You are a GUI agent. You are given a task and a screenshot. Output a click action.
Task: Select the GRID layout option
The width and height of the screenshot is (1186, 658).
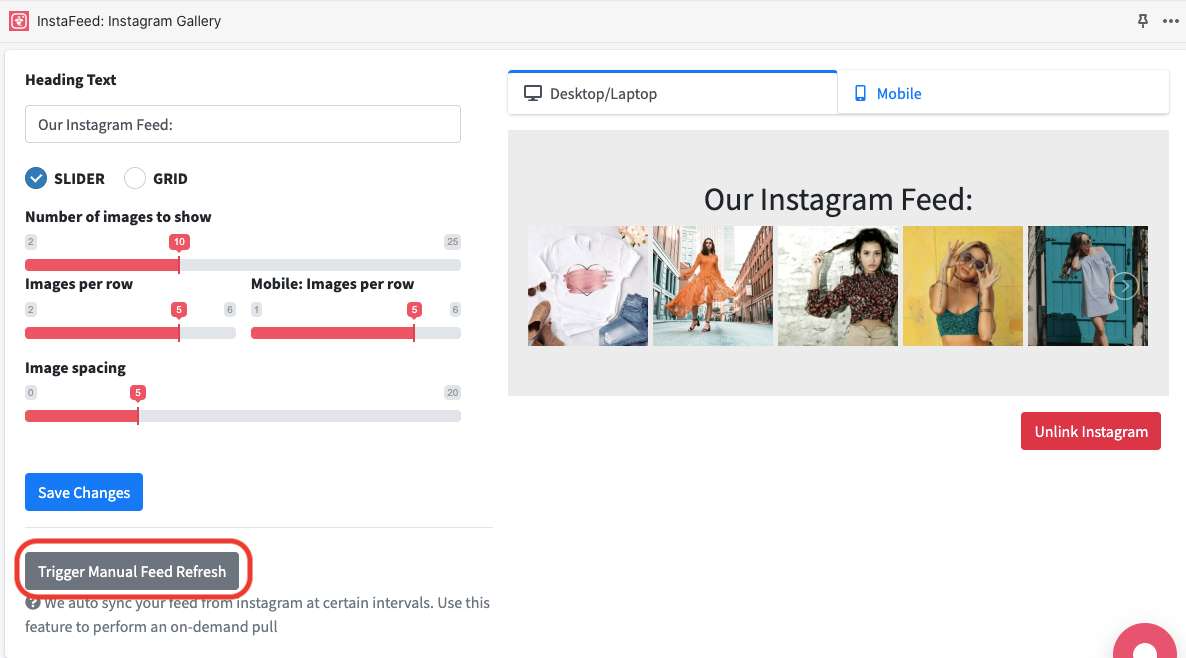click(x=135, y=178)
